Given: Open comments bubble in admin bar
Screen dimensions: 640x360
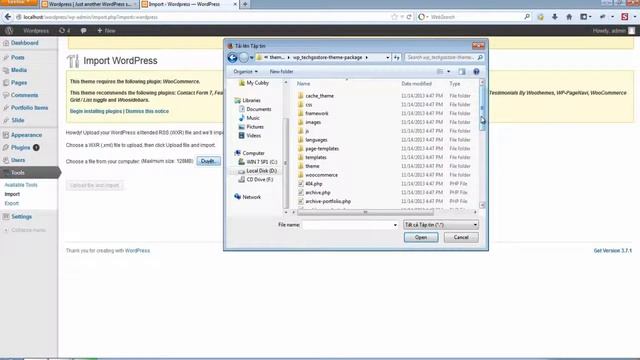Looking at the screenshot, I should coord(83,31).
